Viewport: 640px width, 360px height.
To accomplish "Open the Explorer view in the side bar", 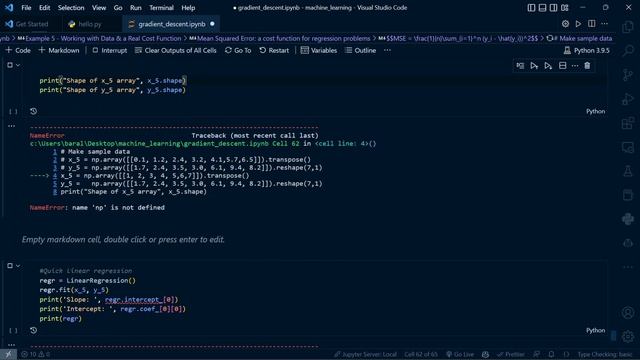I will (x=628, y=27).
